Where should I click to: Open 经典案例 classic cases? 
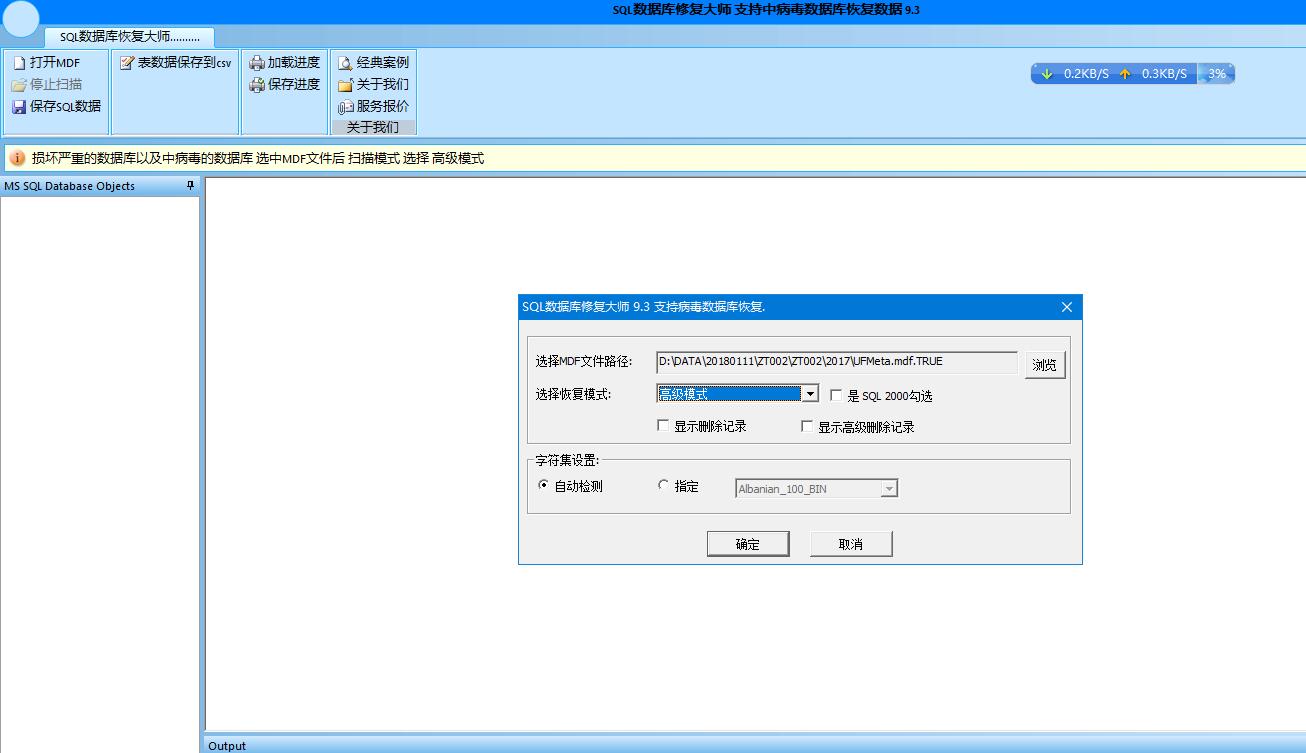click(x=373, y=63)
